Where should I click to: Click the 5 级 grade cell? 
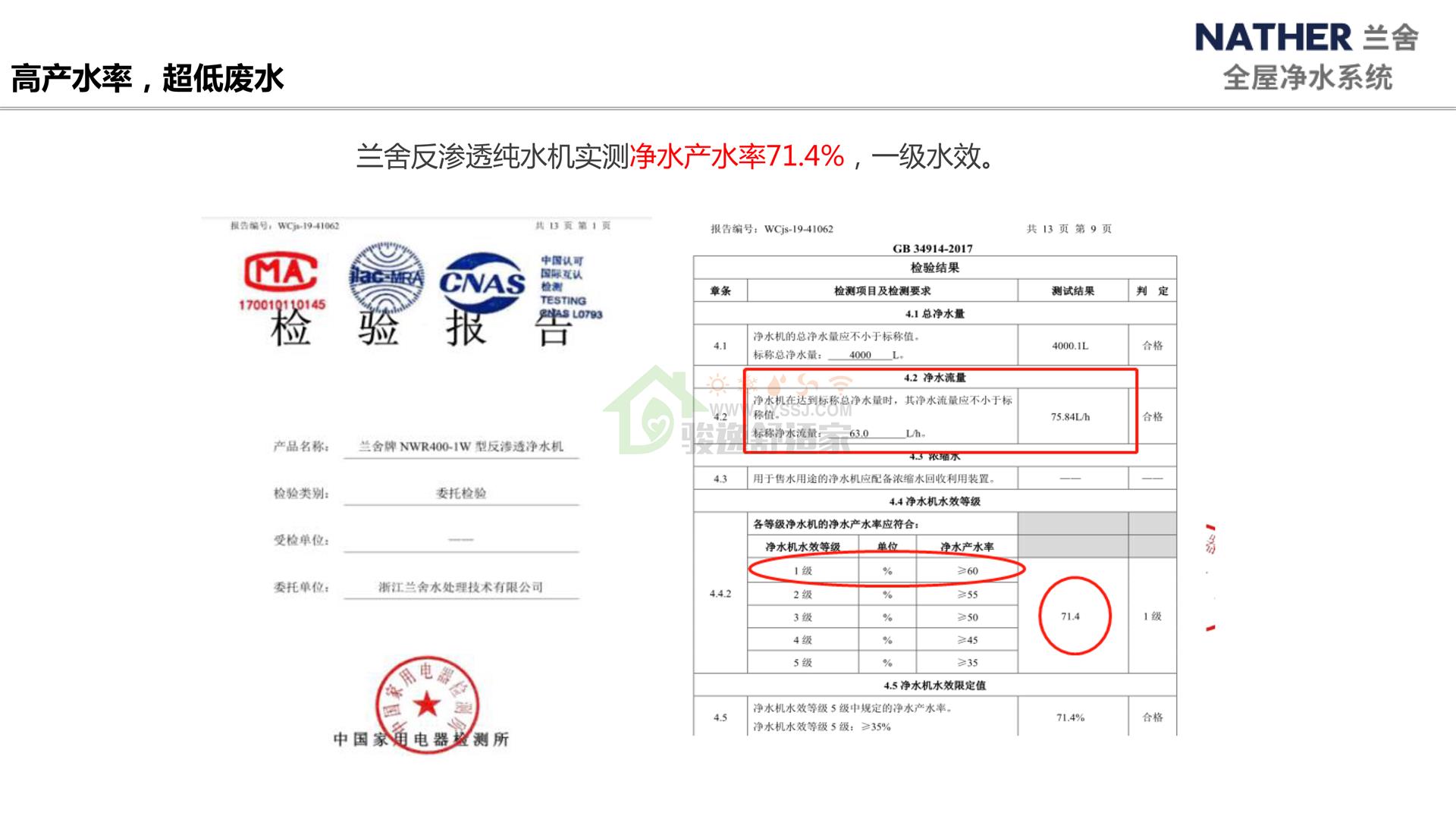(803, 663)
